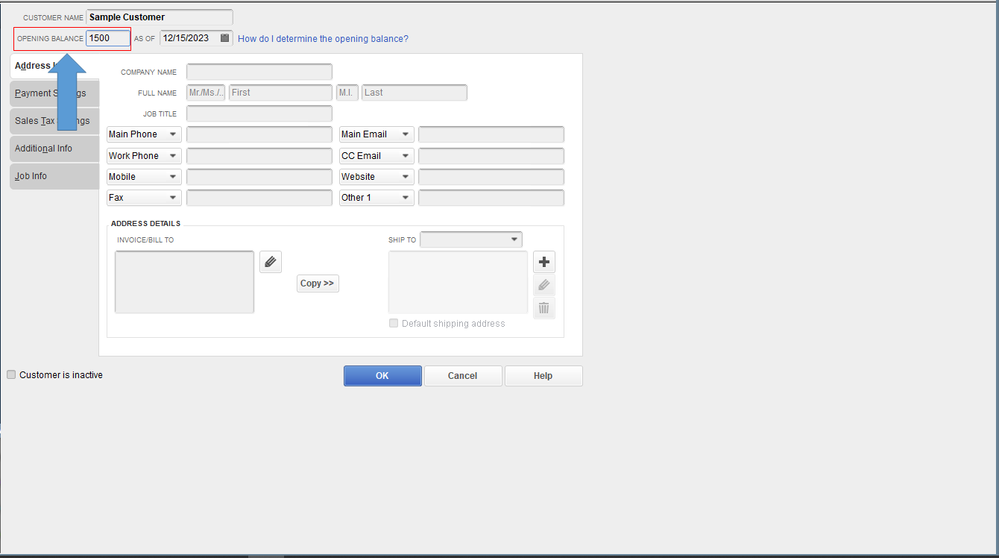This screenshot has width=999, height=558.
Task: Click the CC Email address field
Action: [x=491, y=156]
